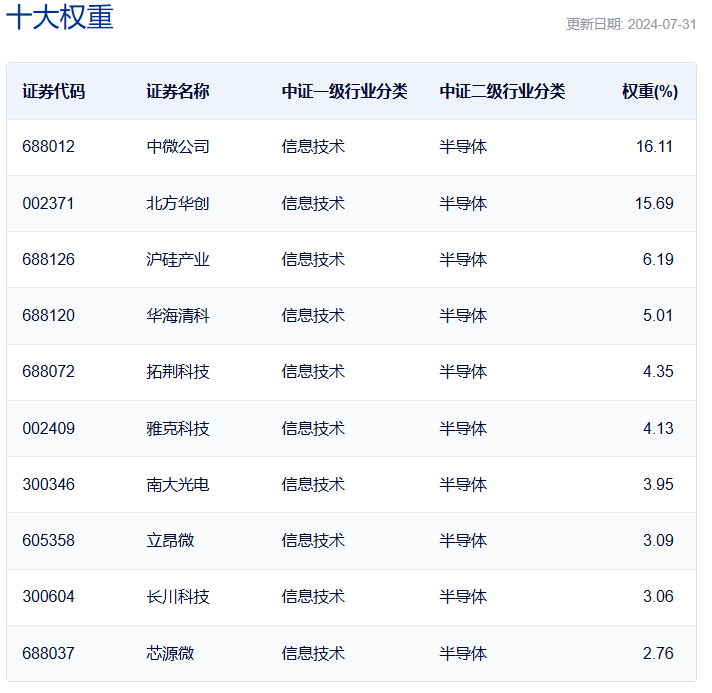The width and height of the screenshot is (712, 693).
Task: Select security code 002371
Action: pyautogui.click(x=48, y=203)
